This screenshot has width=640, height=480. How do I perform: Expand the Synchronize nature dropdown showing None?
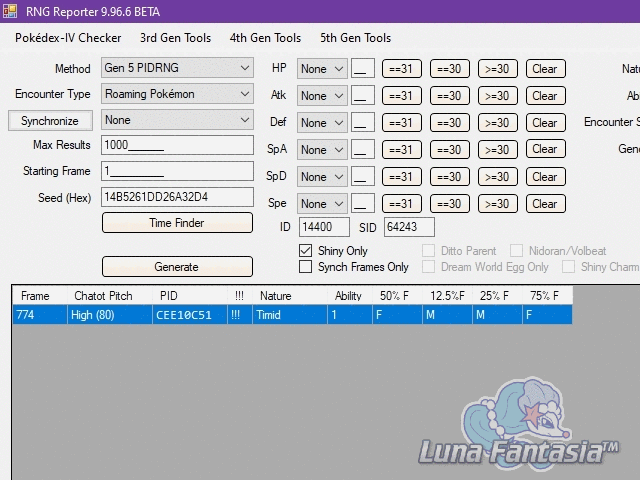(x=177, y=120)
